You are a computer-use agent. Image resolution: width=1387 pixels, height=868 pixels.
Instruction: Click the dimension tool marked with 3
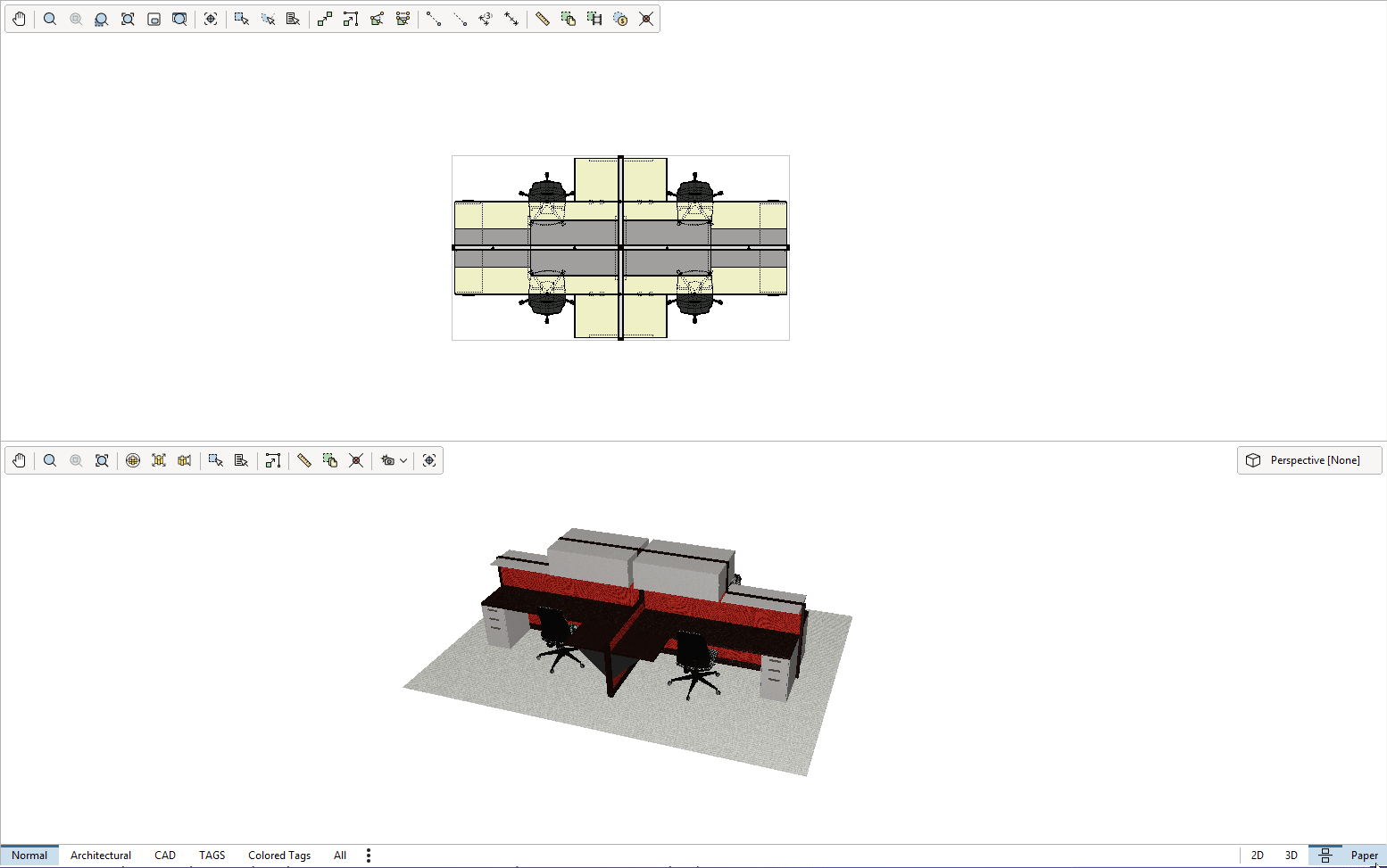pyautogui.click(x=486, y=19)
